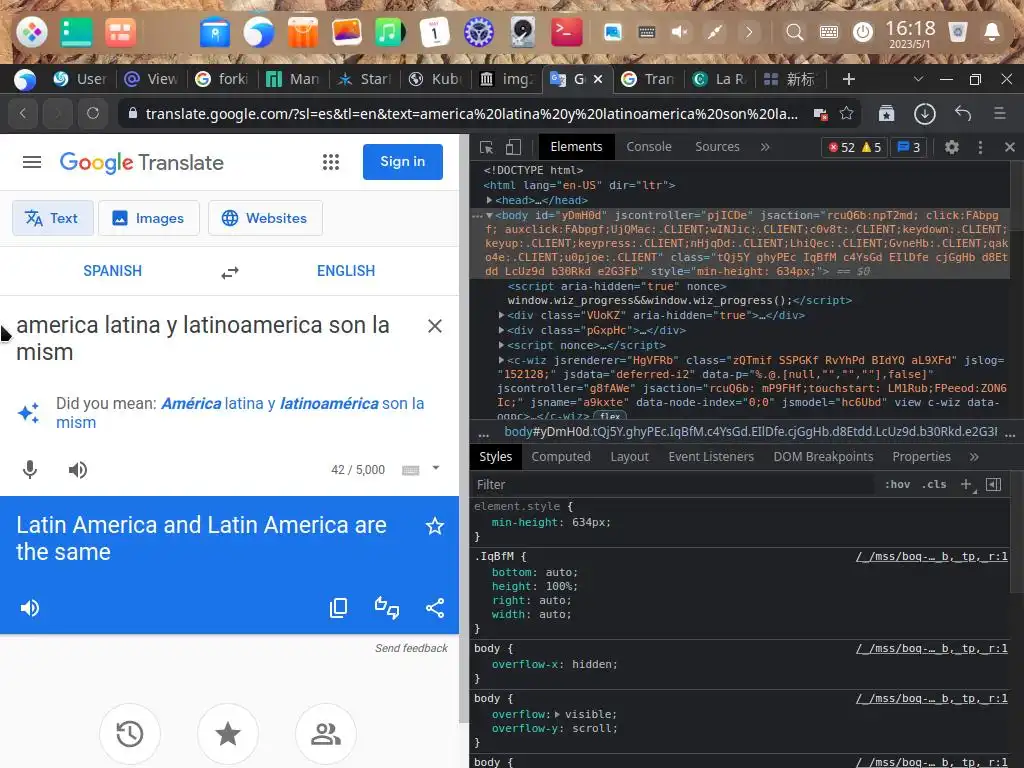Click the Sign in button

[x=402, y=162]
